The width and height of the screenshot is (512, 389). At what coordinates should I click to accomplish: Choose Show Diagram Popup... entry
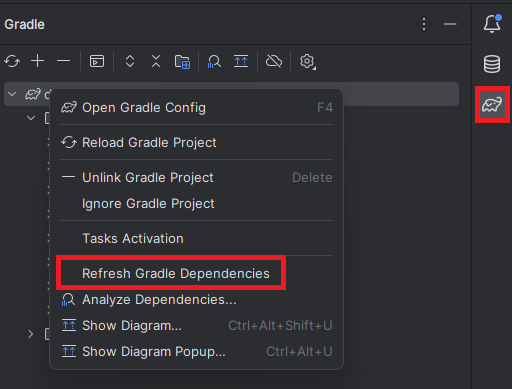tap(197, 352)
